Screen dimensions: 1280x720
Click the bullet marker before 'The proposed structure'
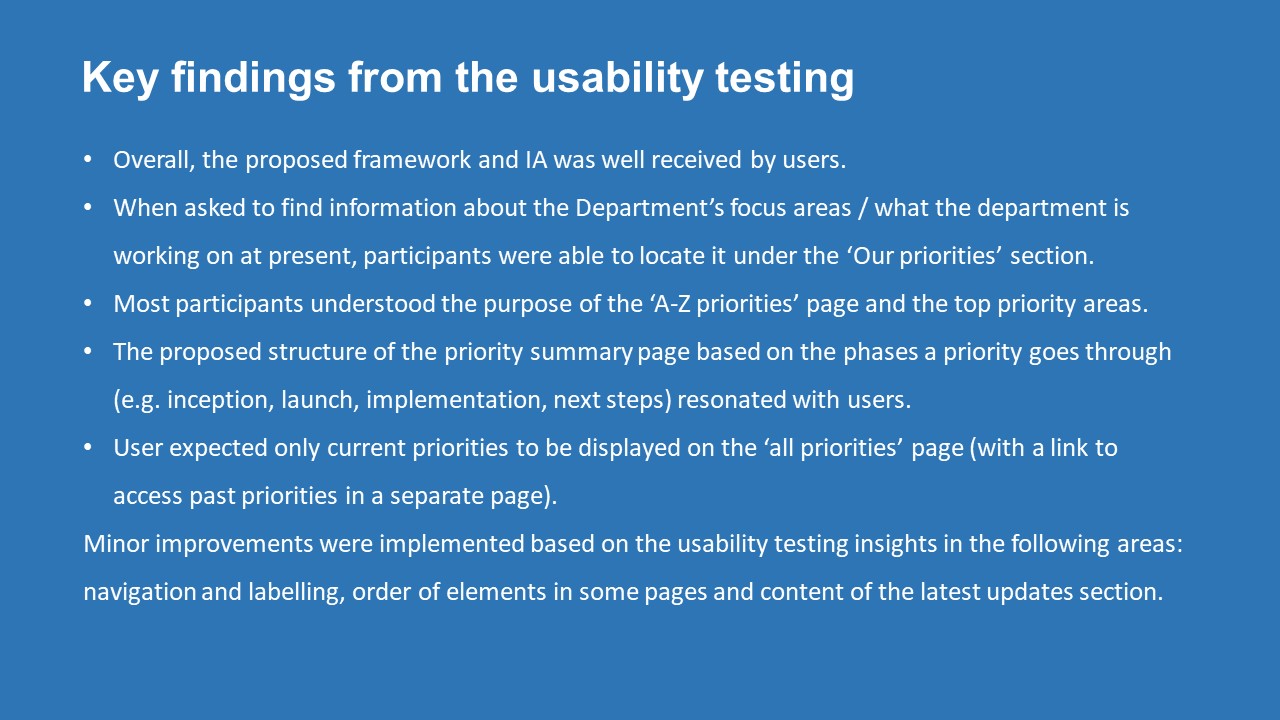[x=88, y=352]
